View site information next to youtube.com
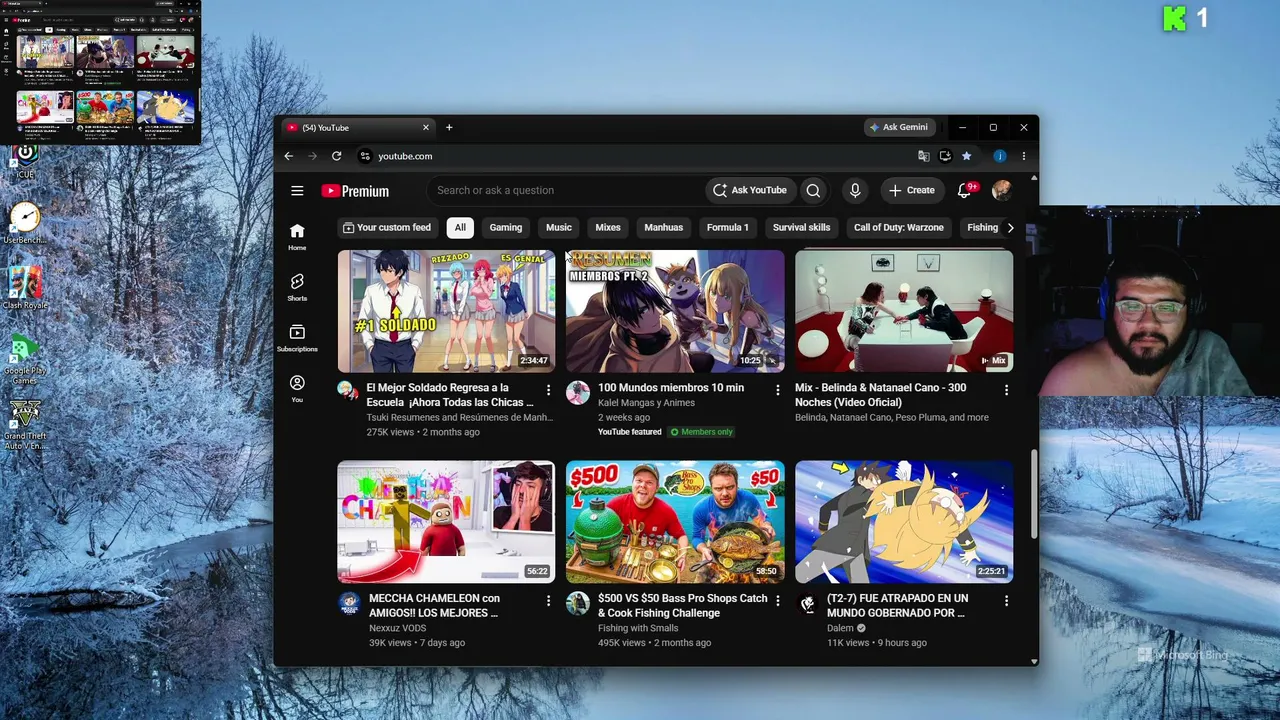 tap(365, 156)
